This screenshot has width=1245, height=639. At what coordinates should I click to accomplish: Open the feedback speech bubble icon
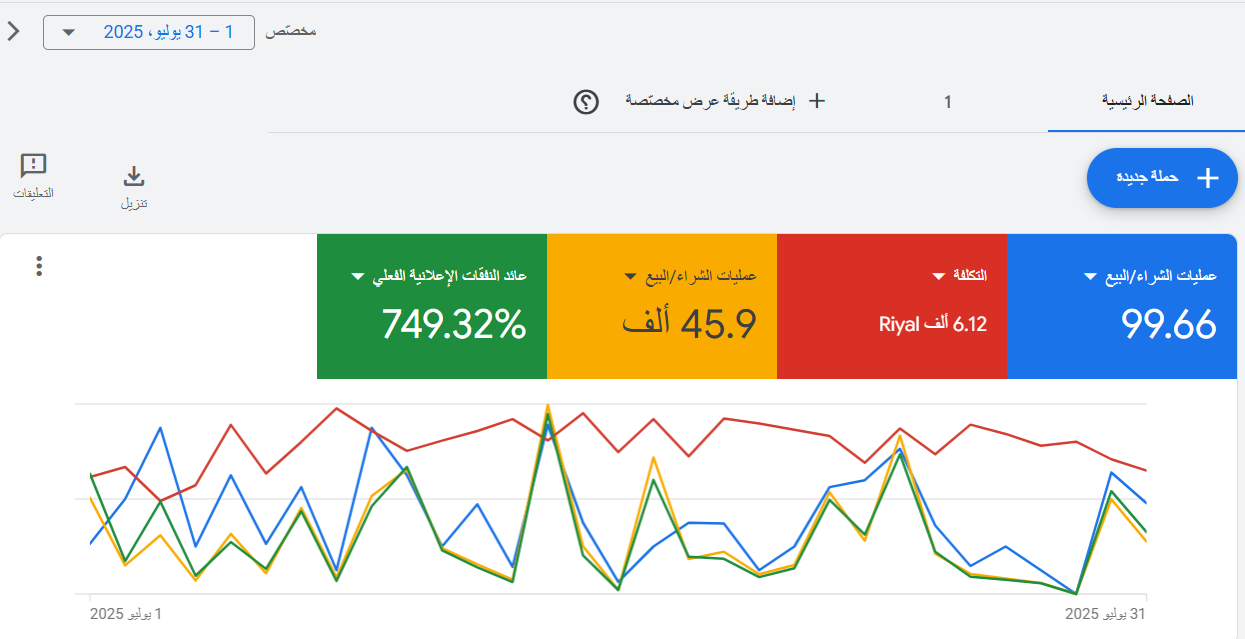coord(34,166)
